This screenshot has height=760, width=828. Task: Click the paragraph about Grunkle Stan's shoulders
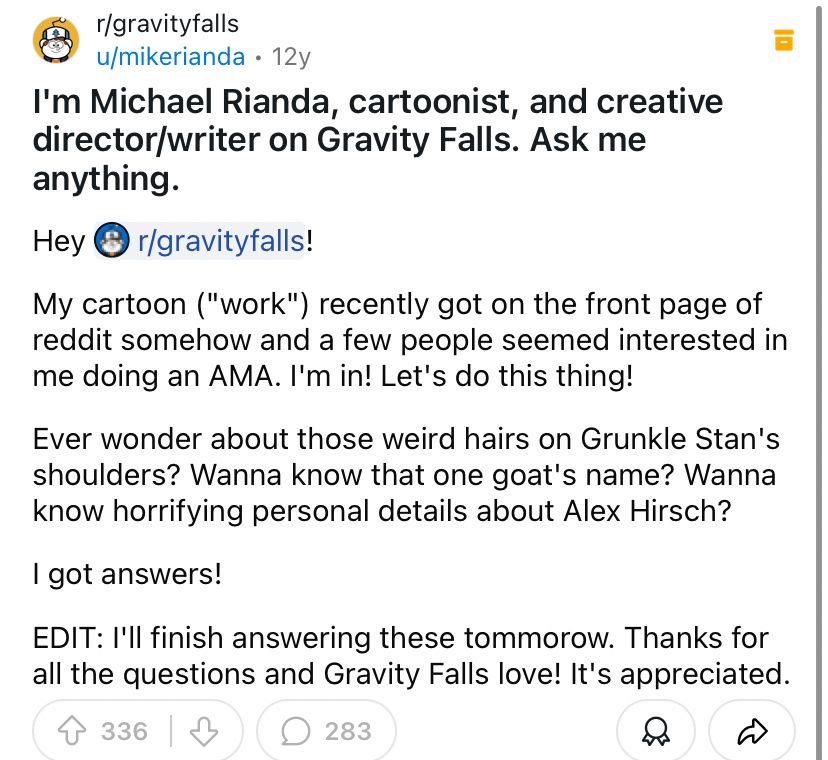pyautogui.click(x=405, y=474)
